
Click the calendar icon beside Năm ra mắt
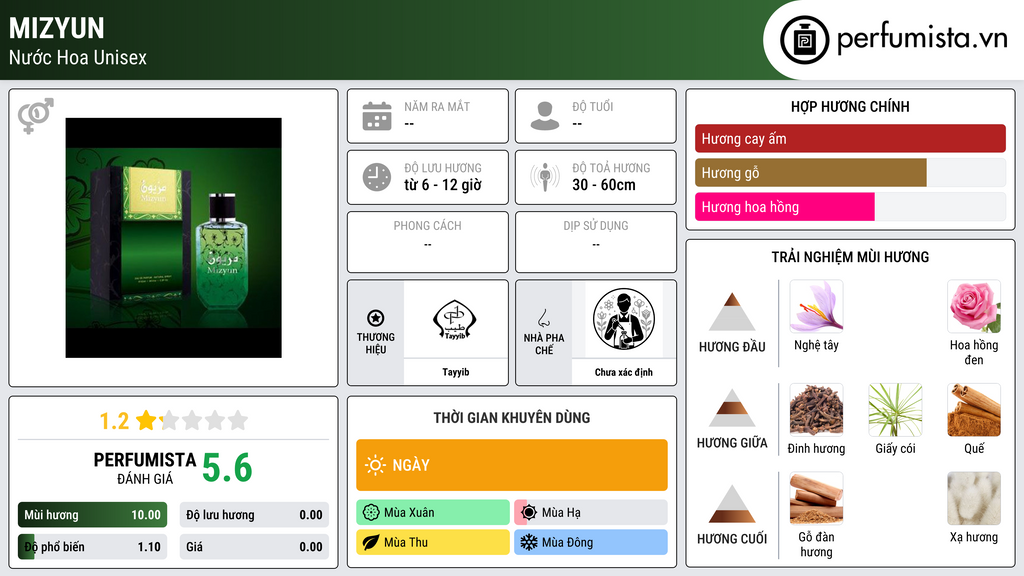coord(377,116)
